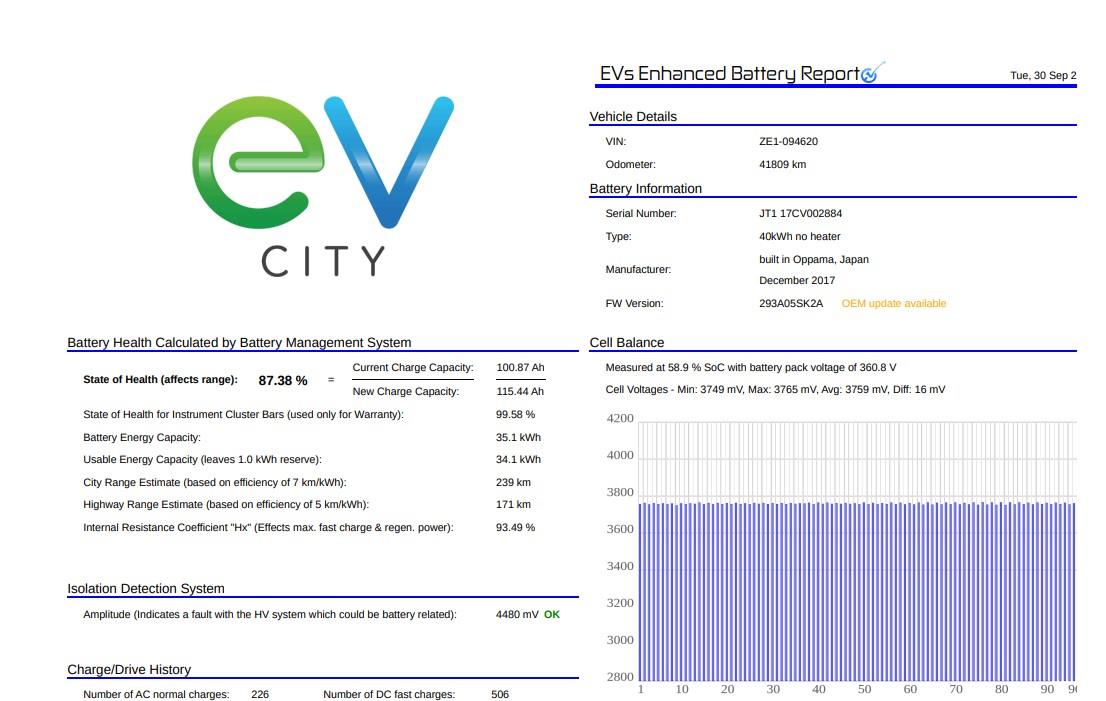Screen dimensions: 1106x701
Task: Select the odometer reading 41809 km
Action: (x=782, y=165)
